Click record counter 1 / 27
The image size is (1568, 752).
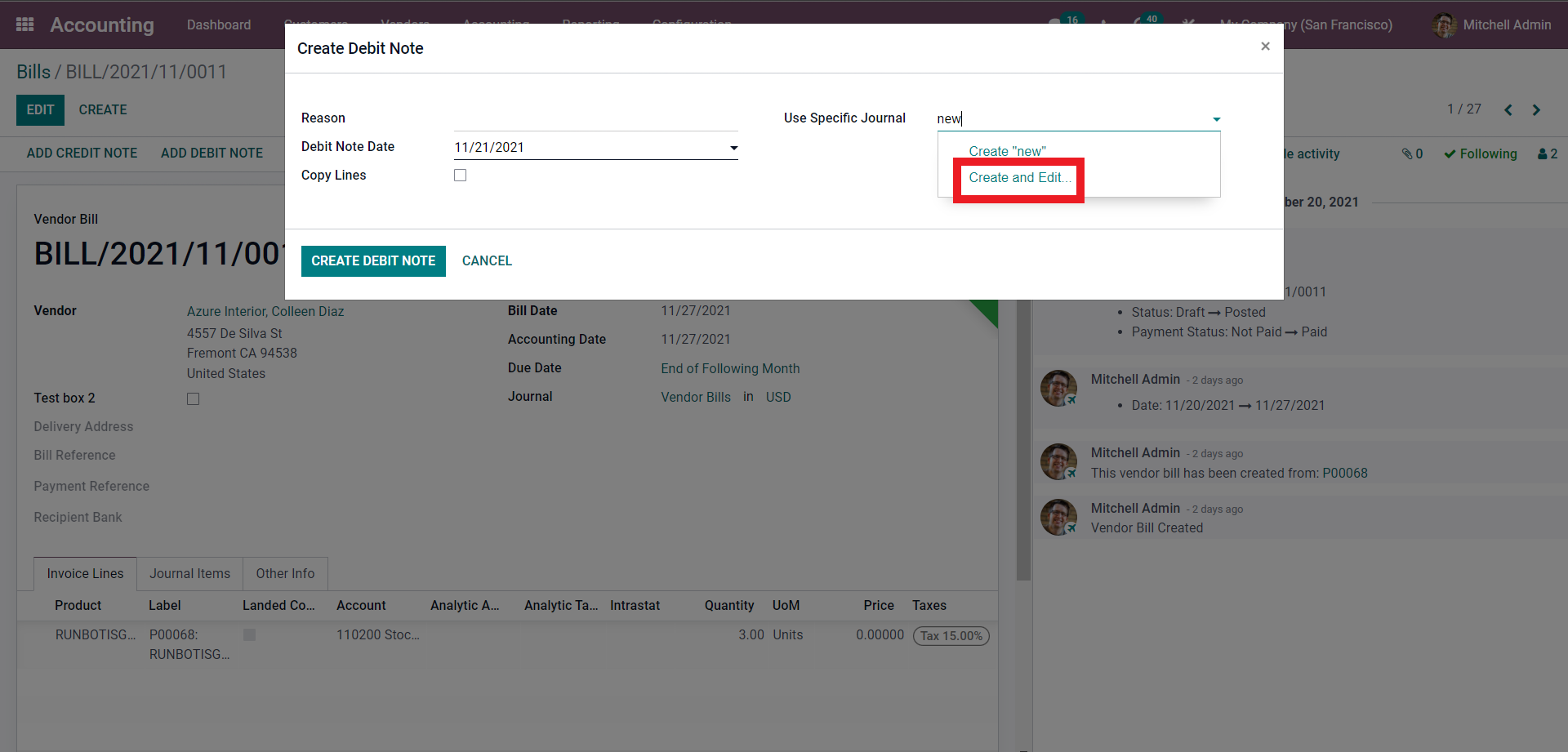[1464, 109]
